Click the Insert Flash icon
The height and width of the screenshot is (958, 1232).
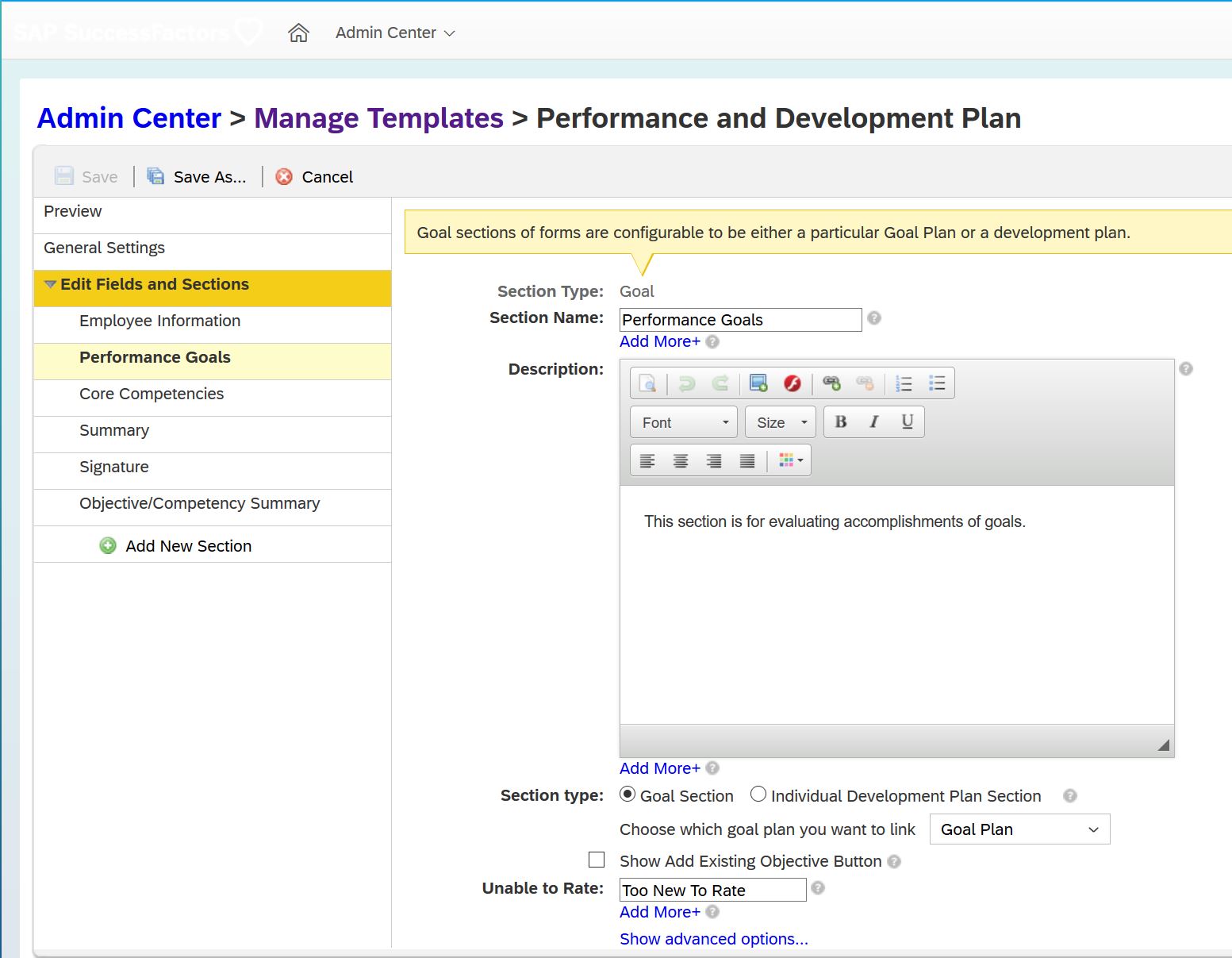point(792,383)
